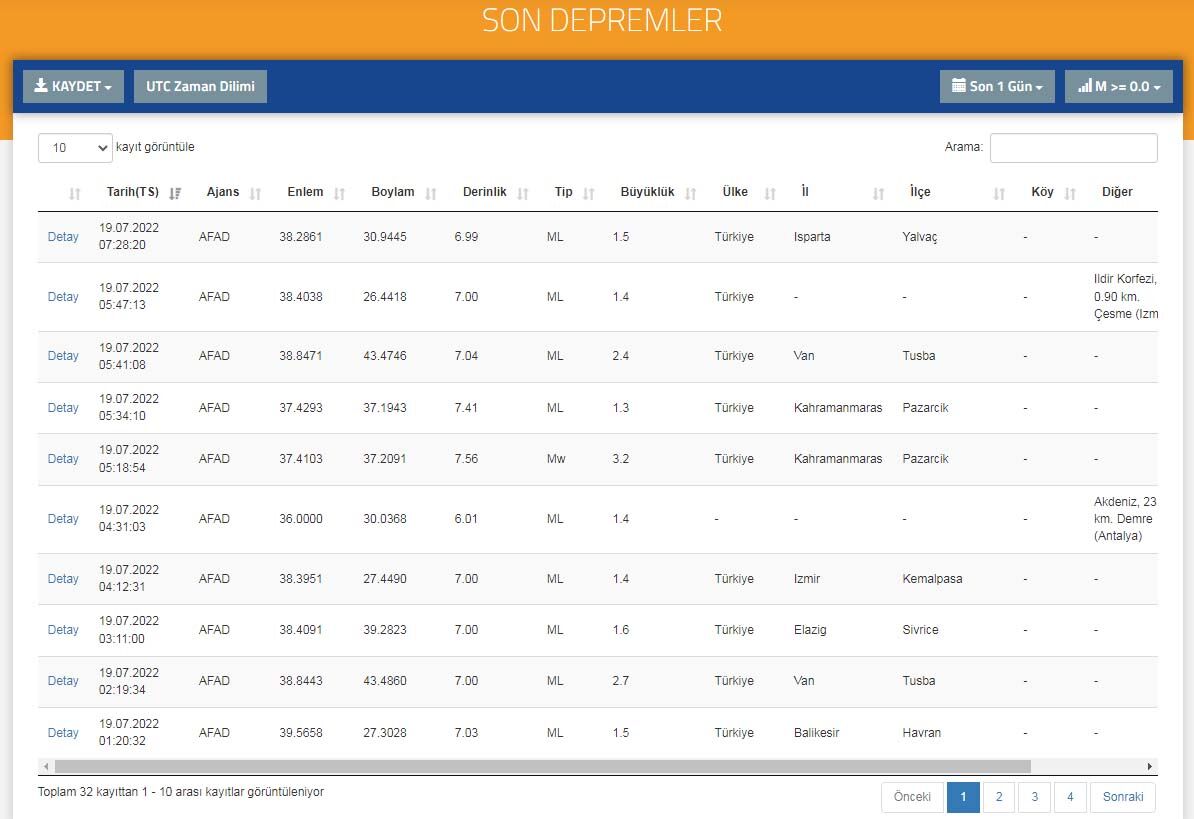The width and height of the screenshot is (1194, 819).
Task: Sort by the Ülke column arrow icon
Action: click(x=770, y=193)
